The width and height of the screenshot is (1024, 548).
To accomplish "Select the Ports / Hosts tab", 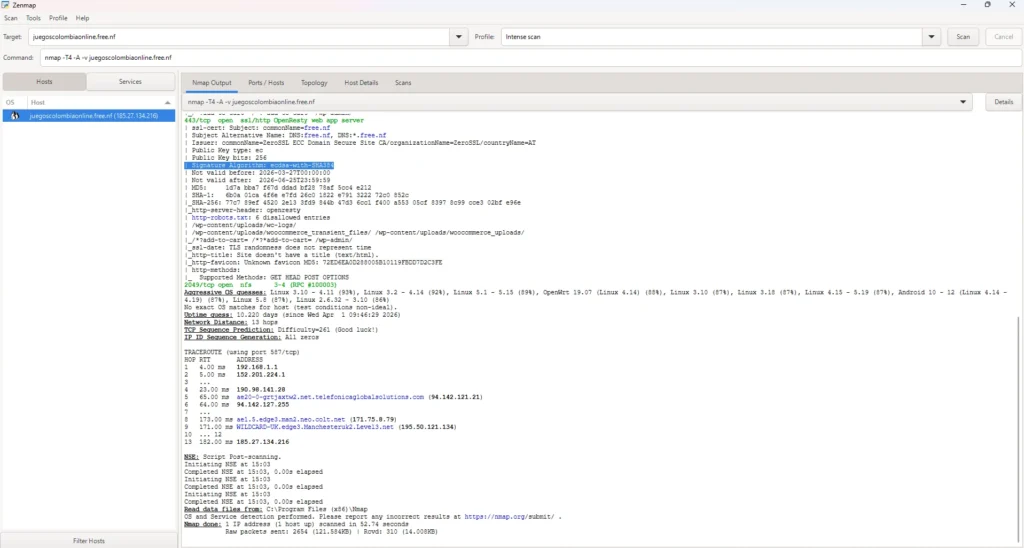I will pyautogui.click(x=266, y=83).
